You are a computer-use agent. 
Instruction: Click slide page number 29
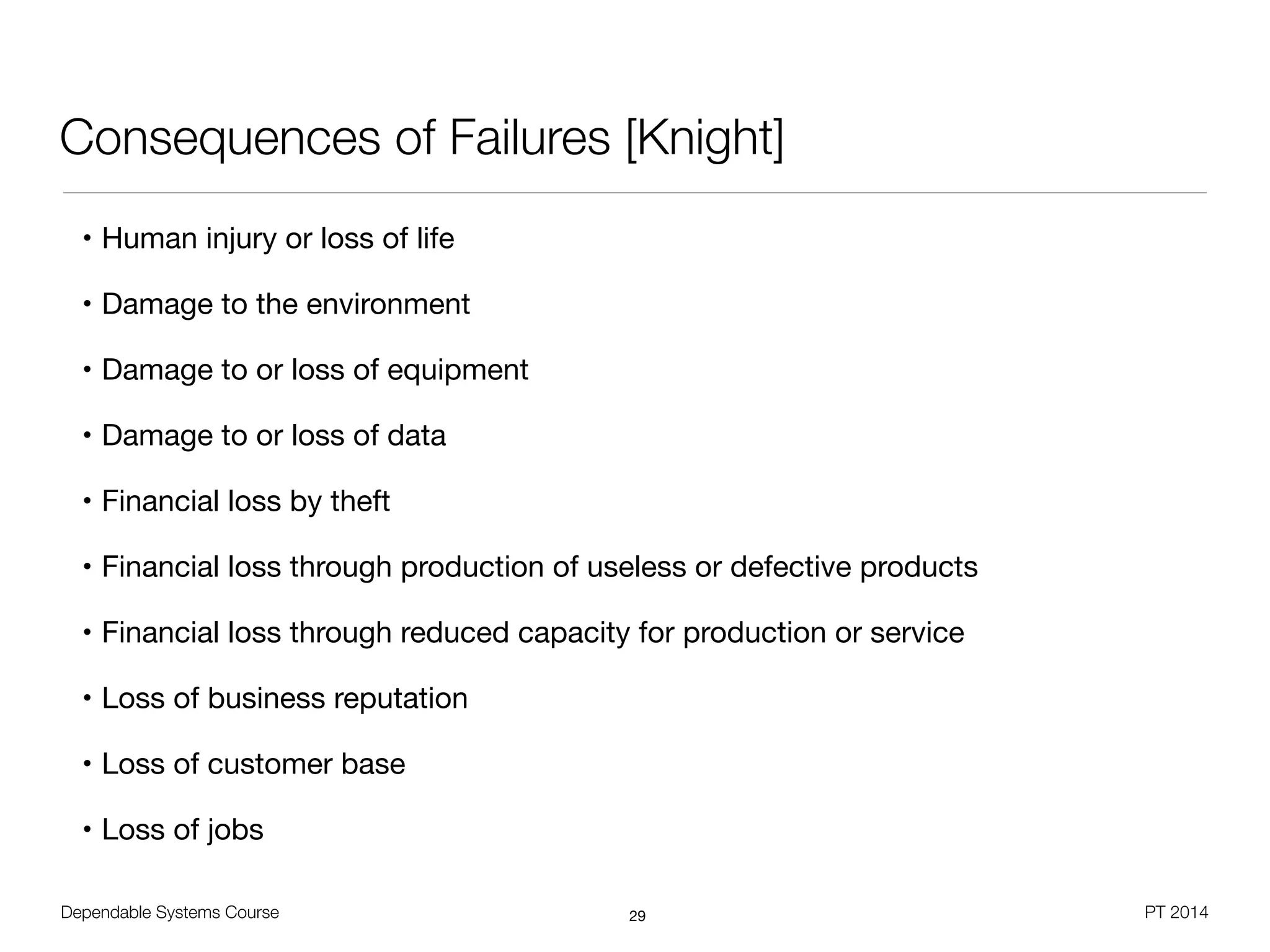click(637, 916)
